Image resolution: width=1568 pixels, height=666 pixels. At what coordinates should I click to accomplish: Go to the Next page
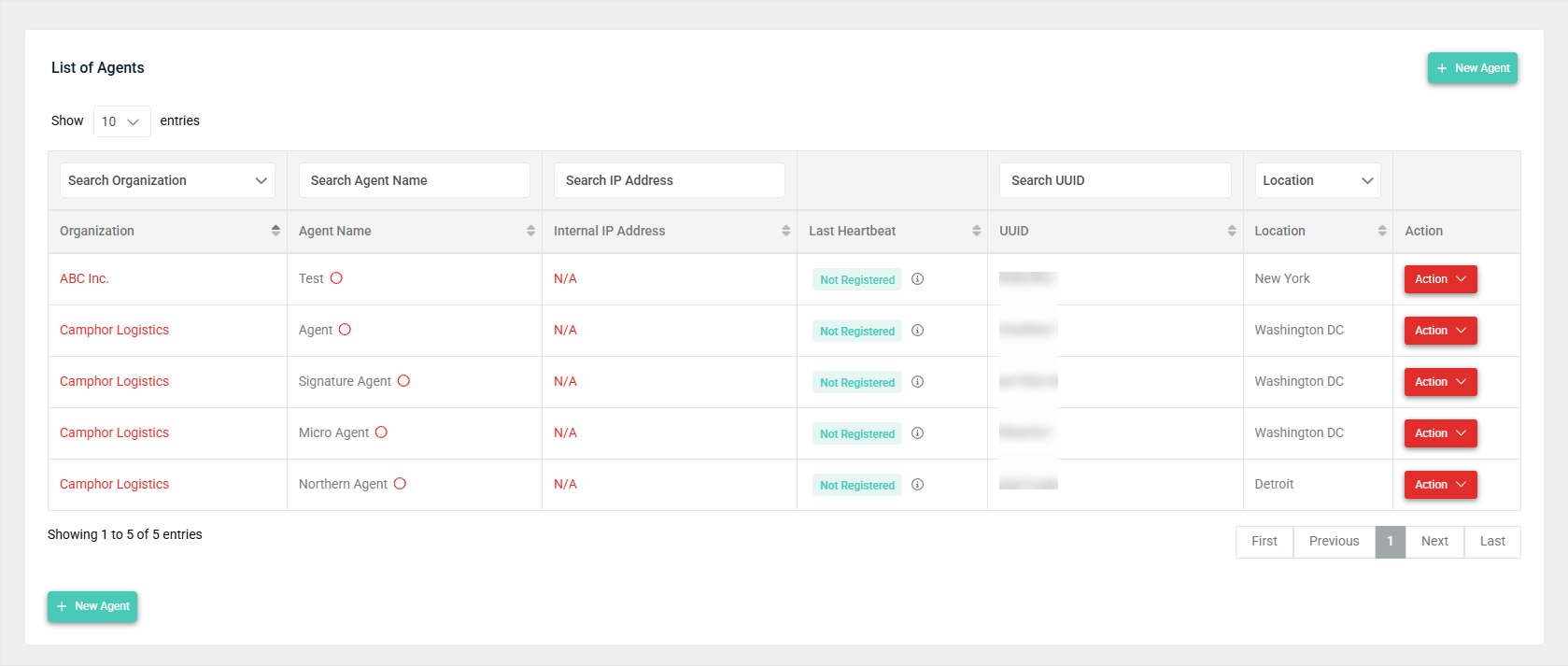point(1434,542)
